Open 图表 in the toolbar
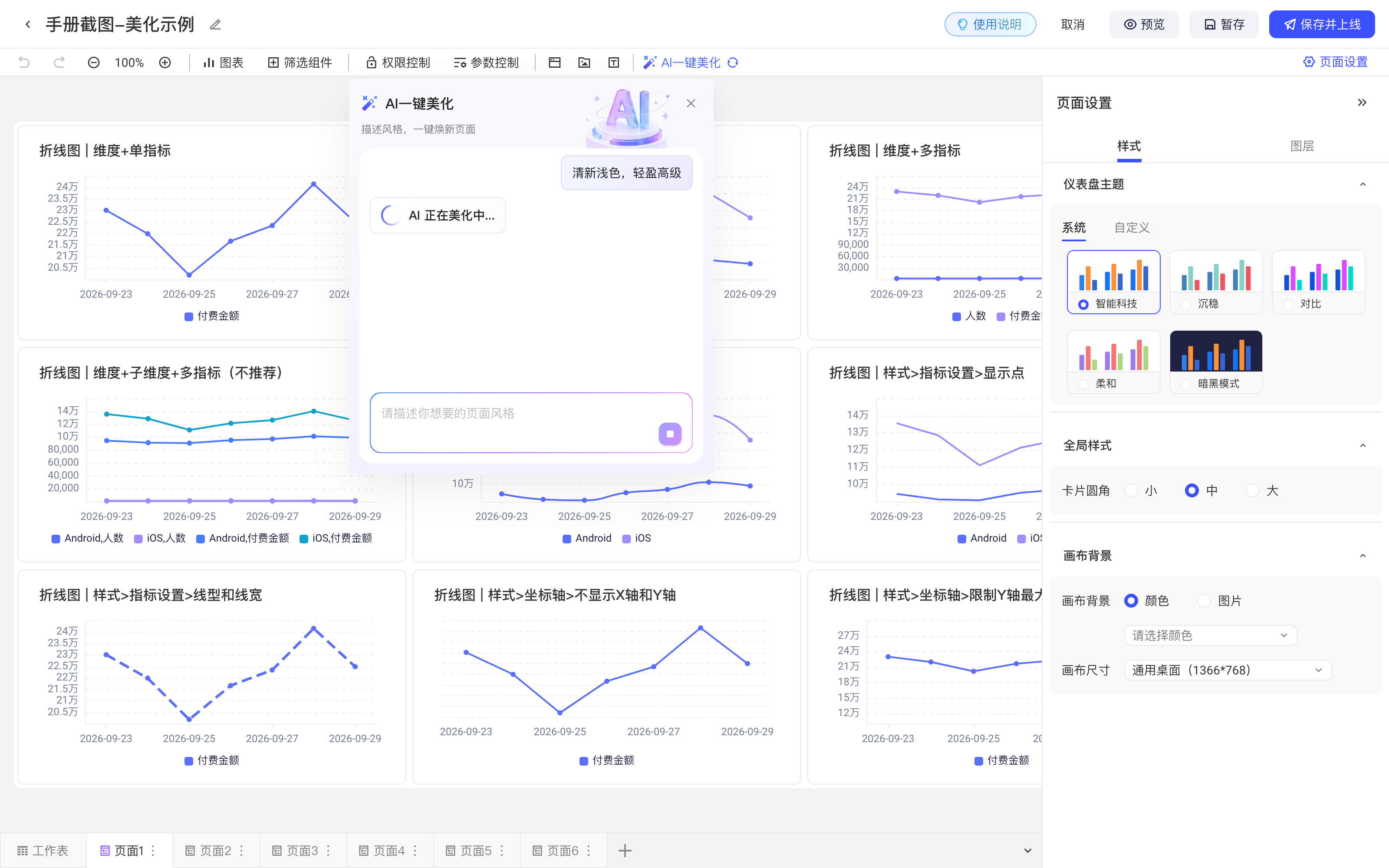This screenshot has height=868, width=1389. pos(223,62)
